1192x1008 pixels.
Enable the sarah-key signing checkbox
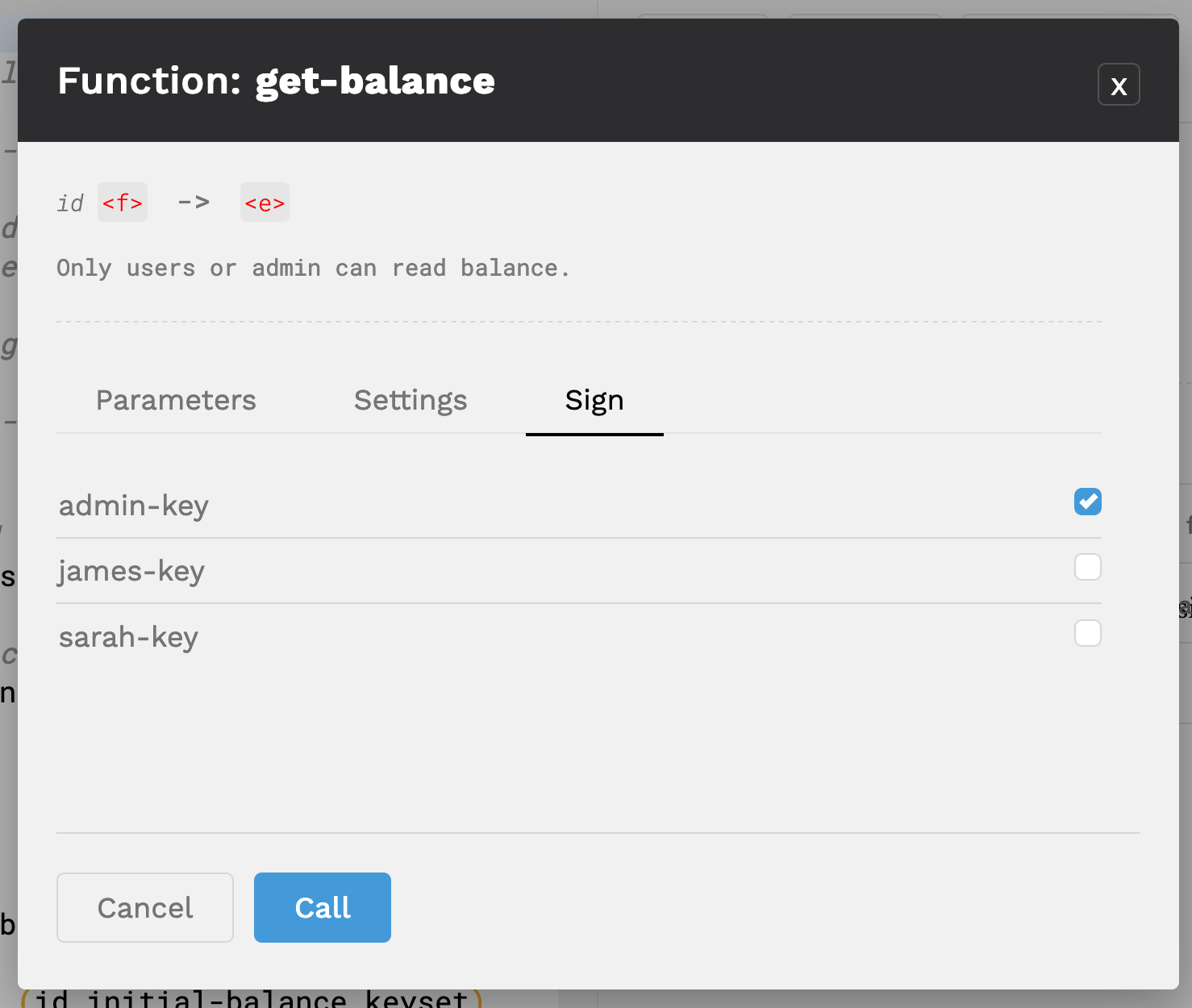click(x=1088, y=633)
